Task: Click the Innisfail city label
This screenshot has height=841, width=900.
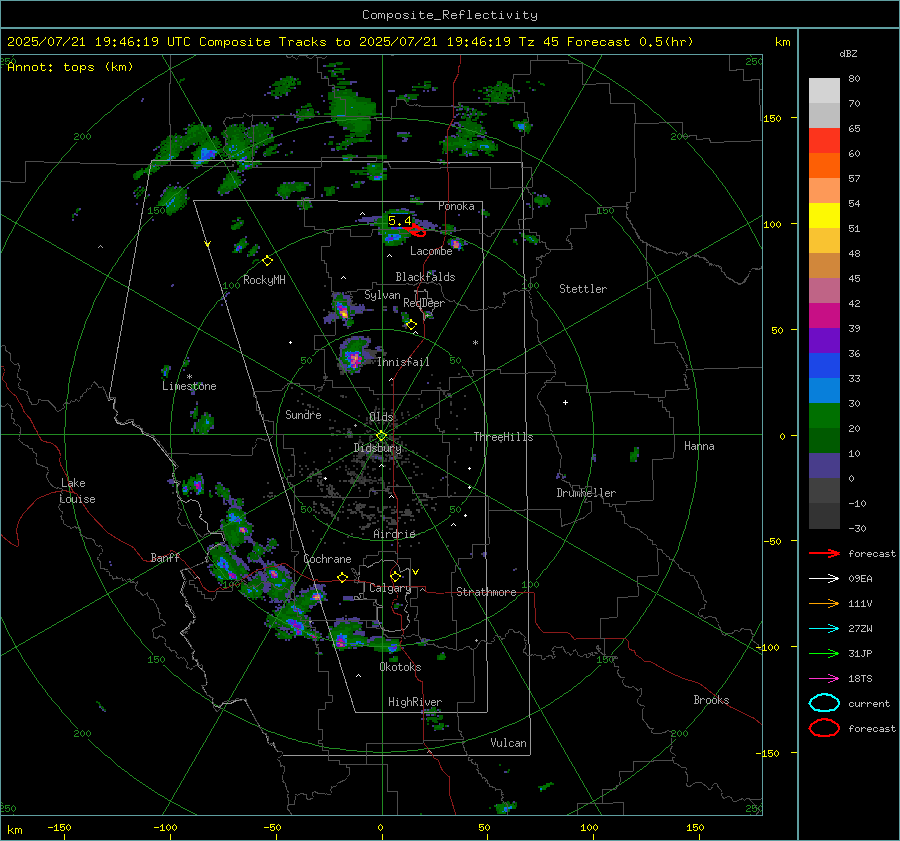Action: tap(403, 362)
